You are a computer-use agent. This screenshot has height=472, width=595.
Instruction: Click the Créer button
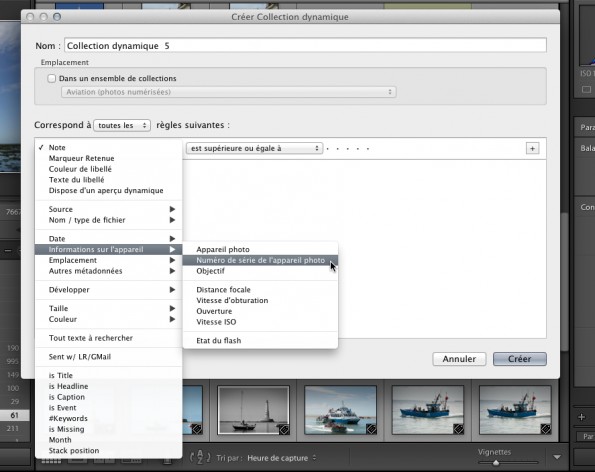point(519,359)
